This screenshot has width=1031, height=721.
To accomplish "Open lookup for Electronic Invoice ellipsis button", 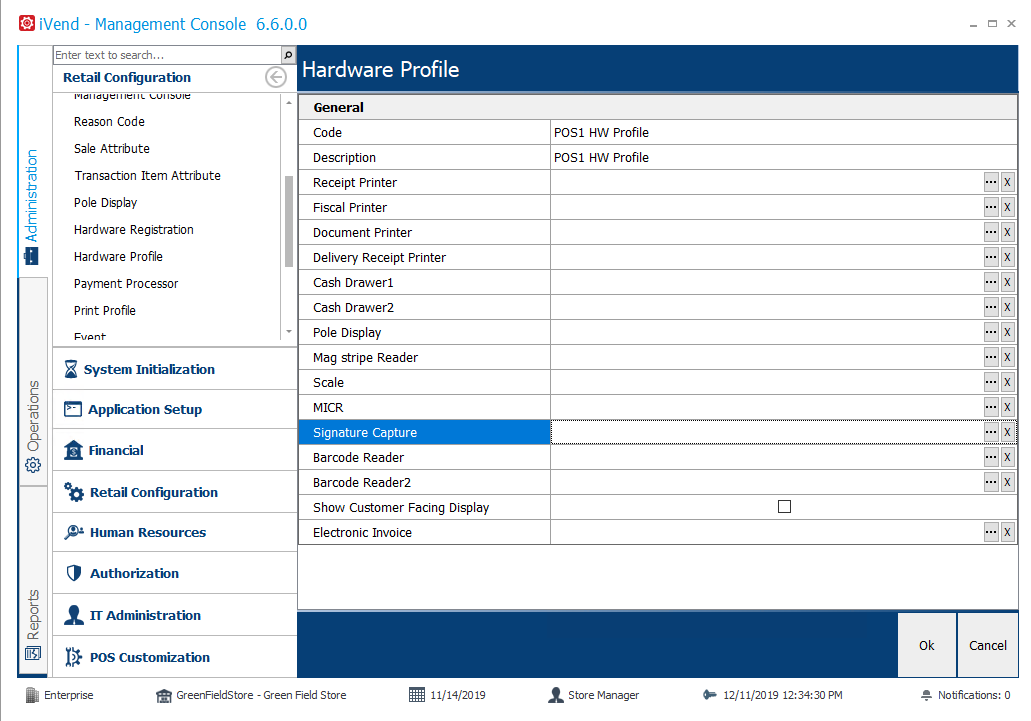I will pos(991,532).
